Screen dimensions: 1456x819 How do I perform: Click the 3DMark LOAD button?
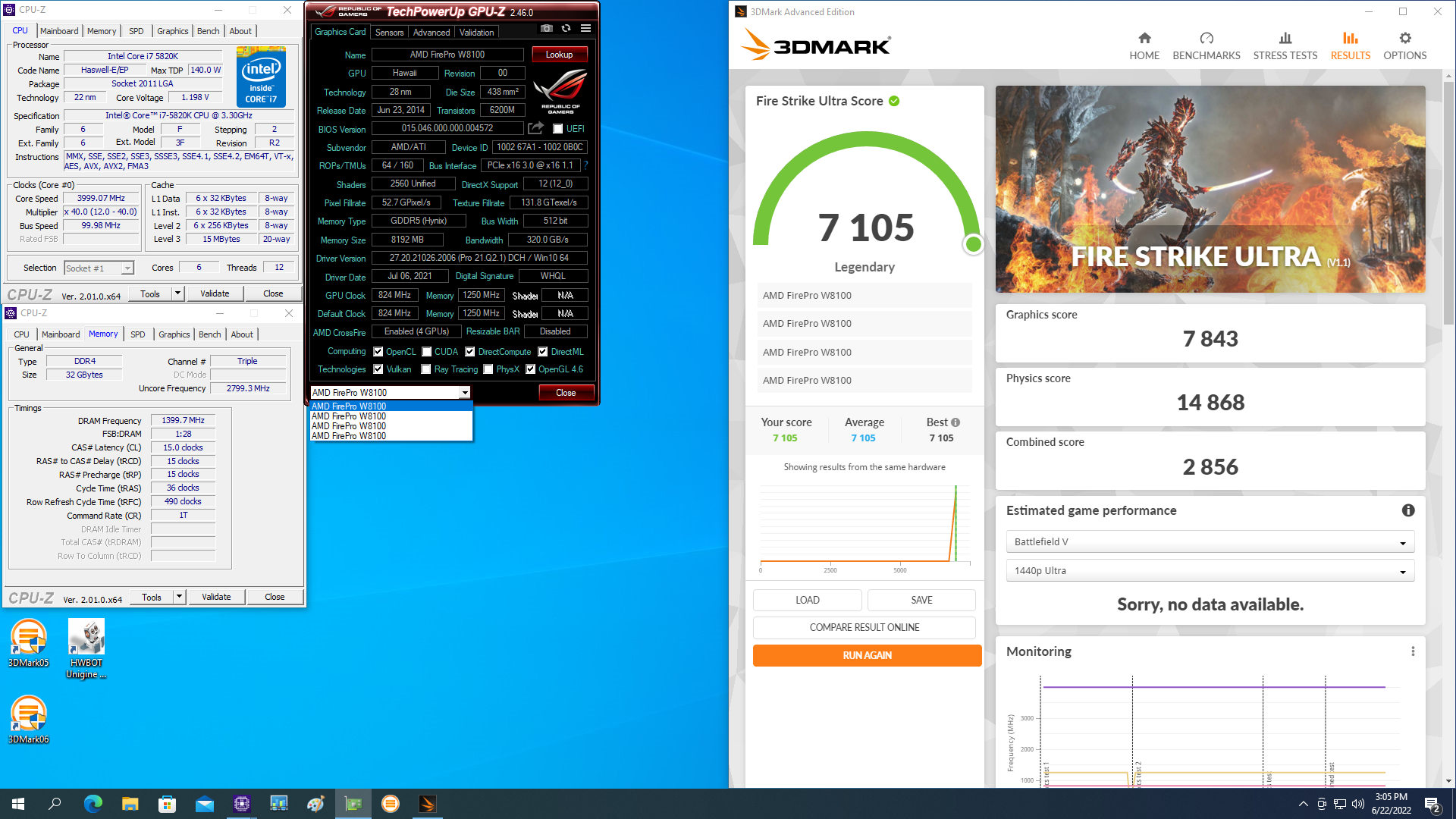tap(807, 600)
